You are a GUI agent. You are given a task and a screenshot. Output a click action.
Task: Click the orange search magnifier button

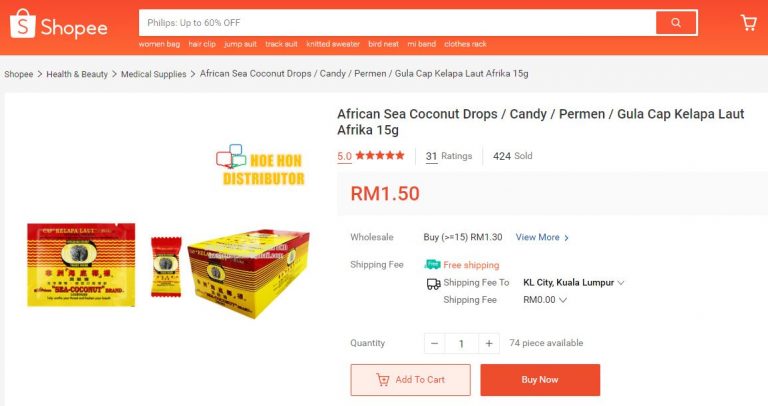tap(676, 23)
